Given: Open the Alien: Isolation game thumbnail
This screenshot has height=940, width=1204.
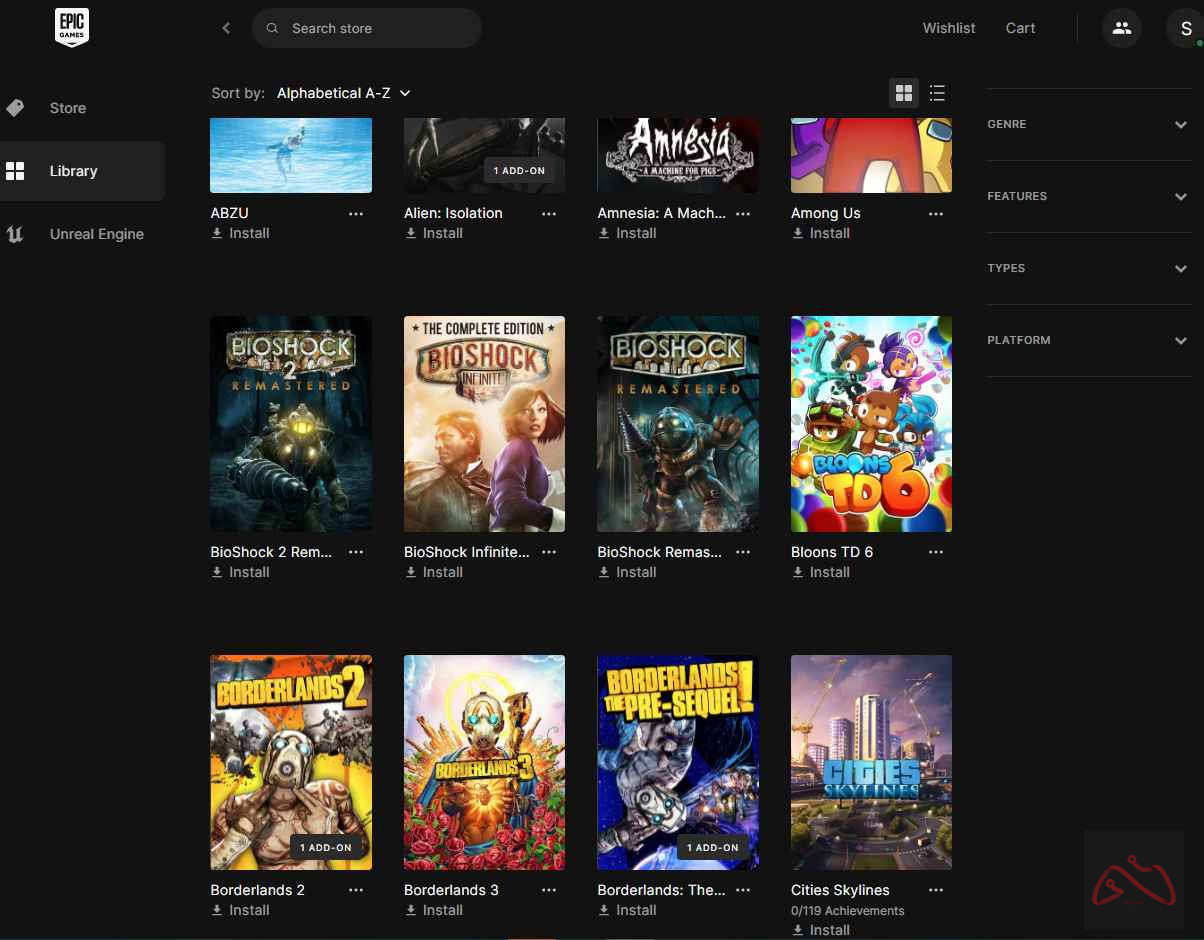Looking at the screenshot, I should pyautogui.click(x=484, y=155).
